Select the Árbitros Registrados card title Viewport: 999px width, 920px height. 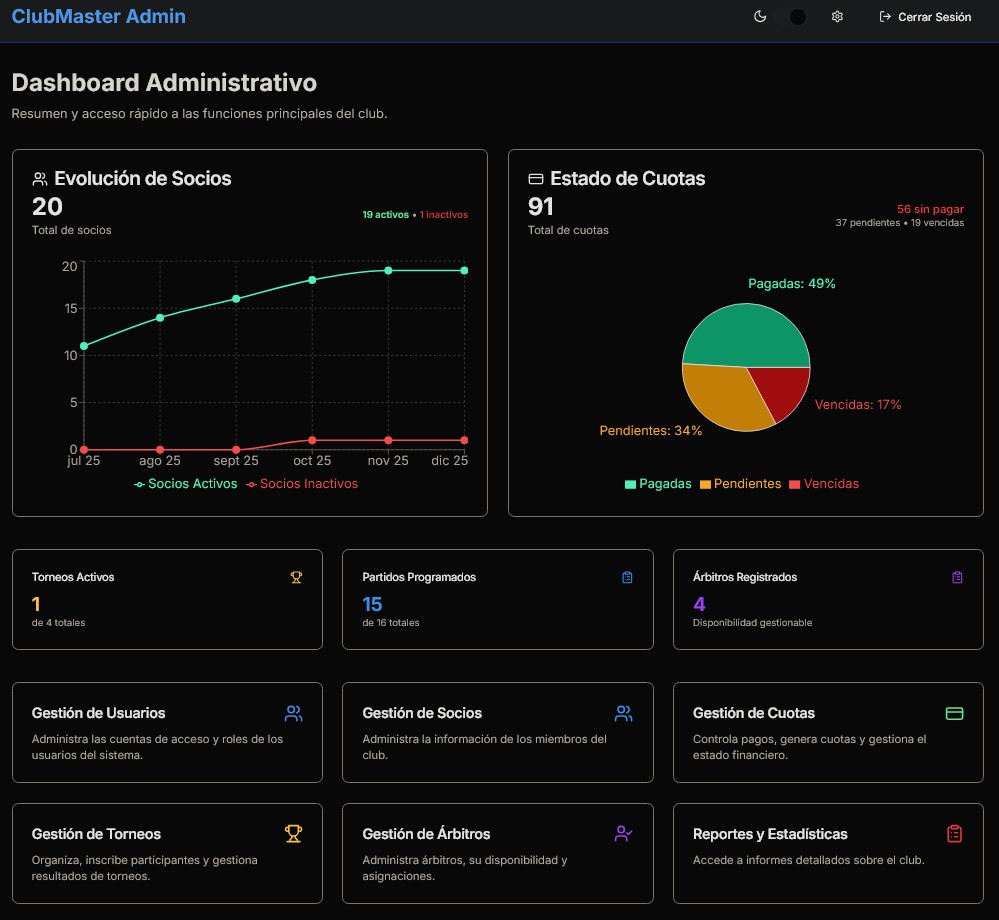(745, 577)
